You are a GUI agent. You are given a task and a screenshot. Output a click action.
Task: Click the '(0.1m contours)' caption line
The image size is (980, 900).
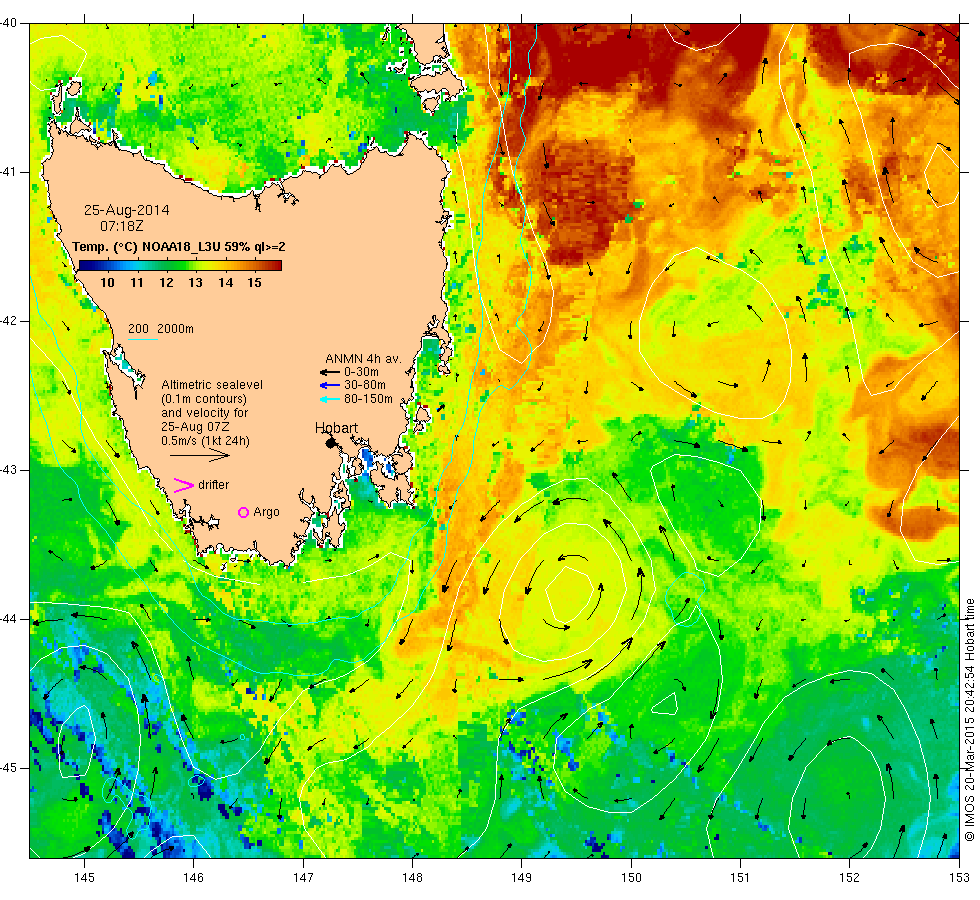point(204,399)
